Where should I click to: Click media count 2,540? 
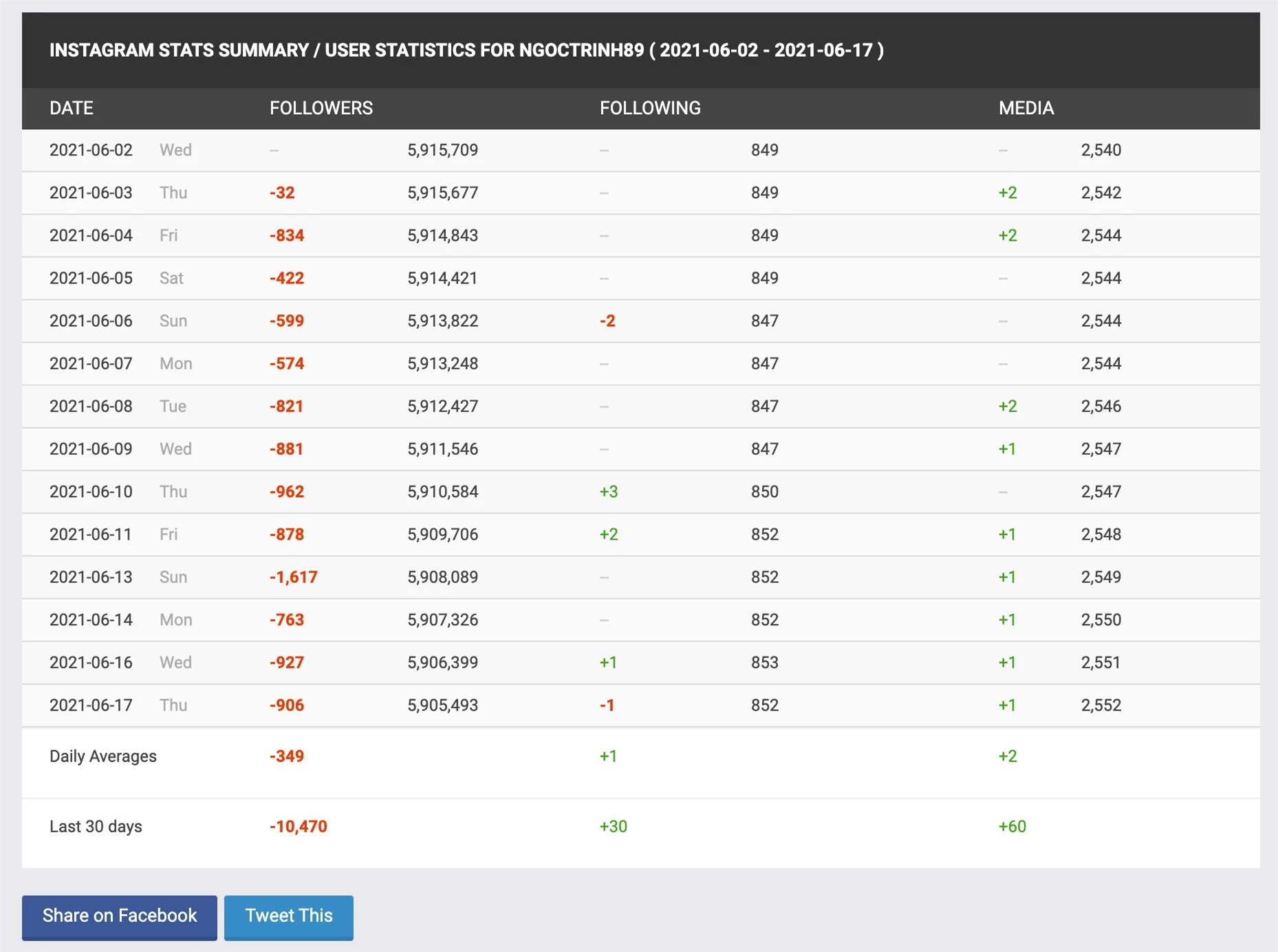[x=1101, y=150]
